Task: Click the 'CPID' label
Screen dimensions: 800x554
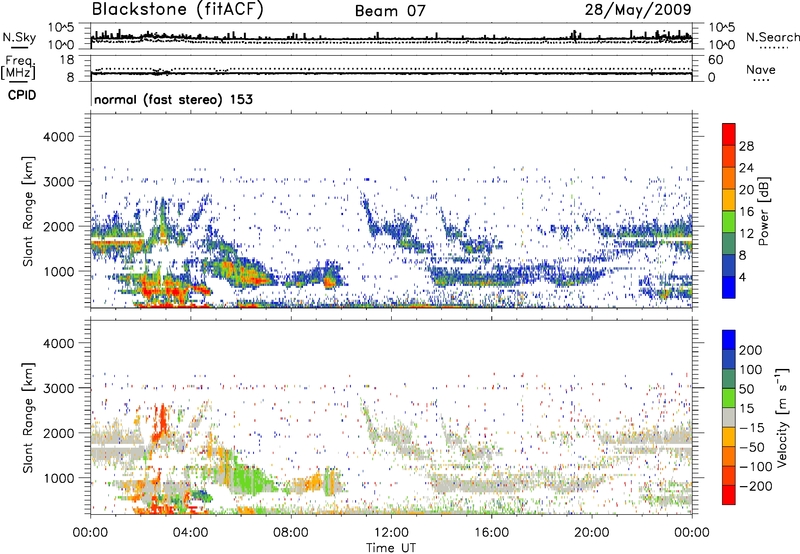Action: pyautogui.click(x=22, y=95)
